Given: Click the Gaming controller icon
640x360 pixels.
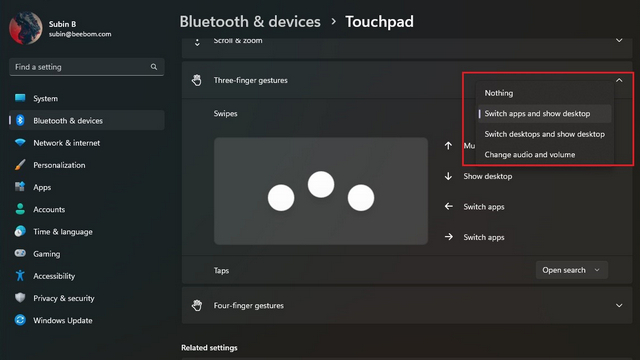Looking at the screenshot, I should click(20, 253).
